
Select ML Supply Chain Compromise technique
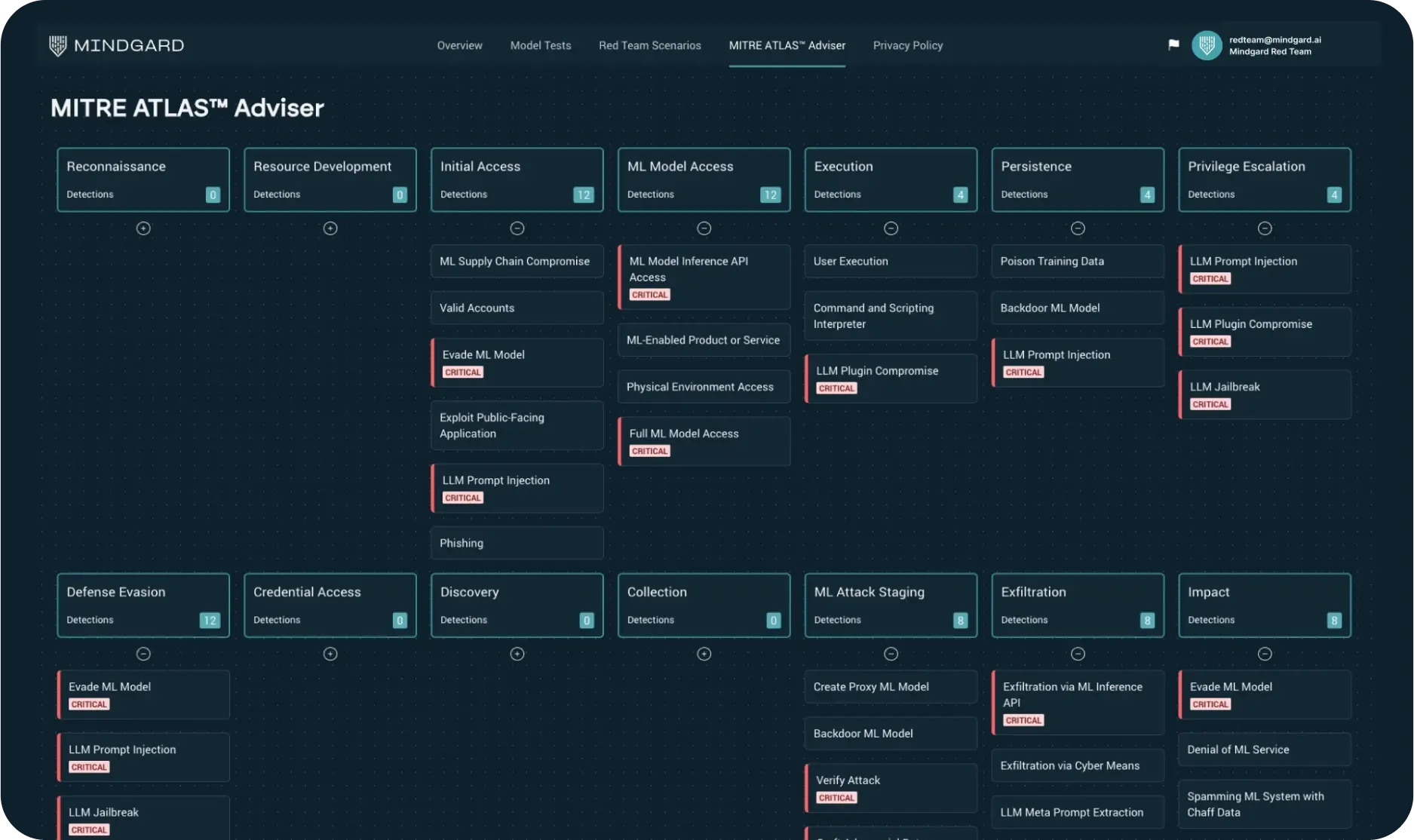pos(517,262)
